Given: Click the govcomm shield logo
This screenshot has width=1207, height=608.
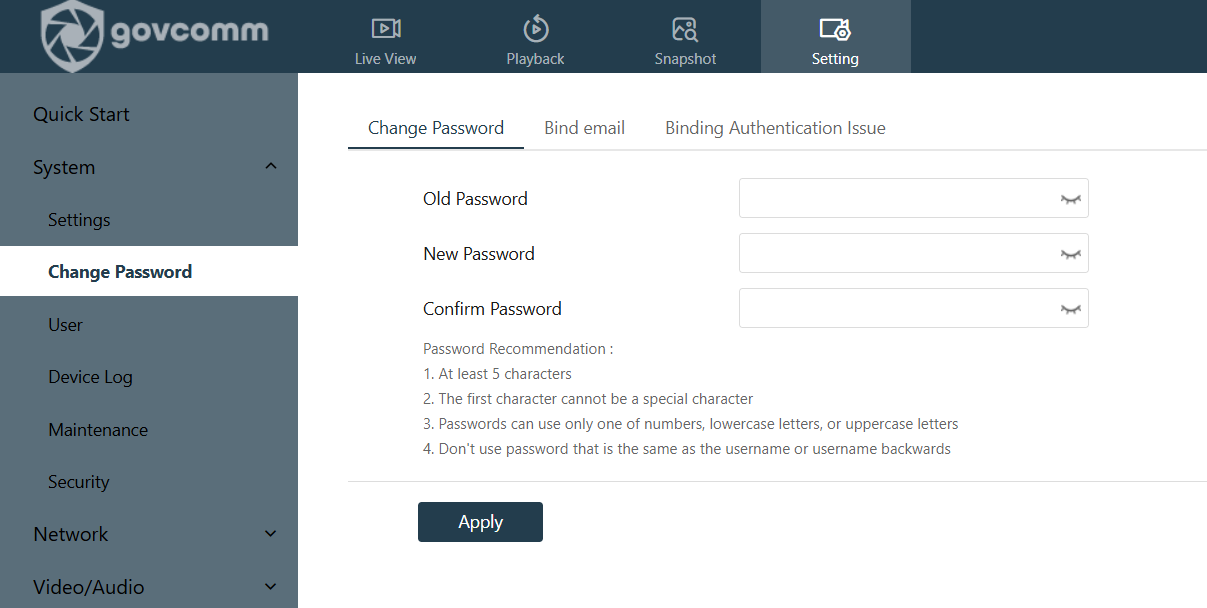Looking at the screenshot, I should 71,36.
